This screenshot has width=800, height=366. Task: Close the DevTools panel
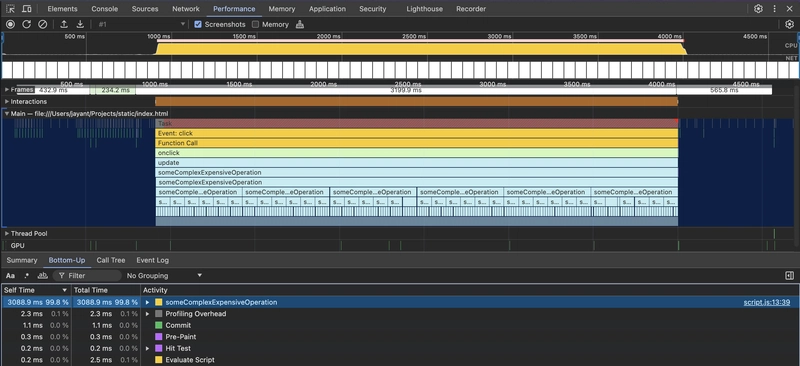point(790,9)
